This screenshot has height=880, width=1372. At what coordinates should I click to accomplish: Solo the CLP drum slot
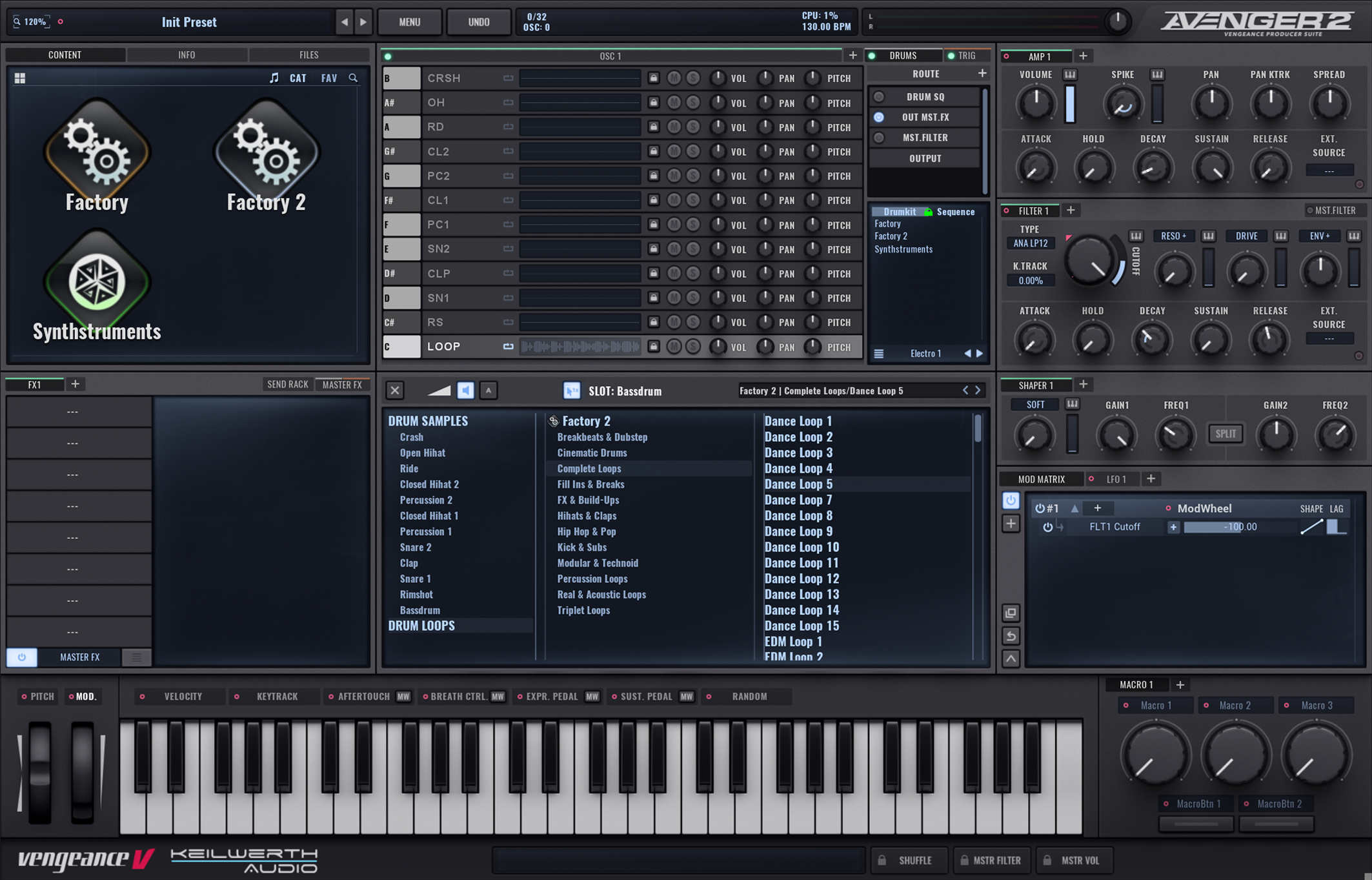693,273
